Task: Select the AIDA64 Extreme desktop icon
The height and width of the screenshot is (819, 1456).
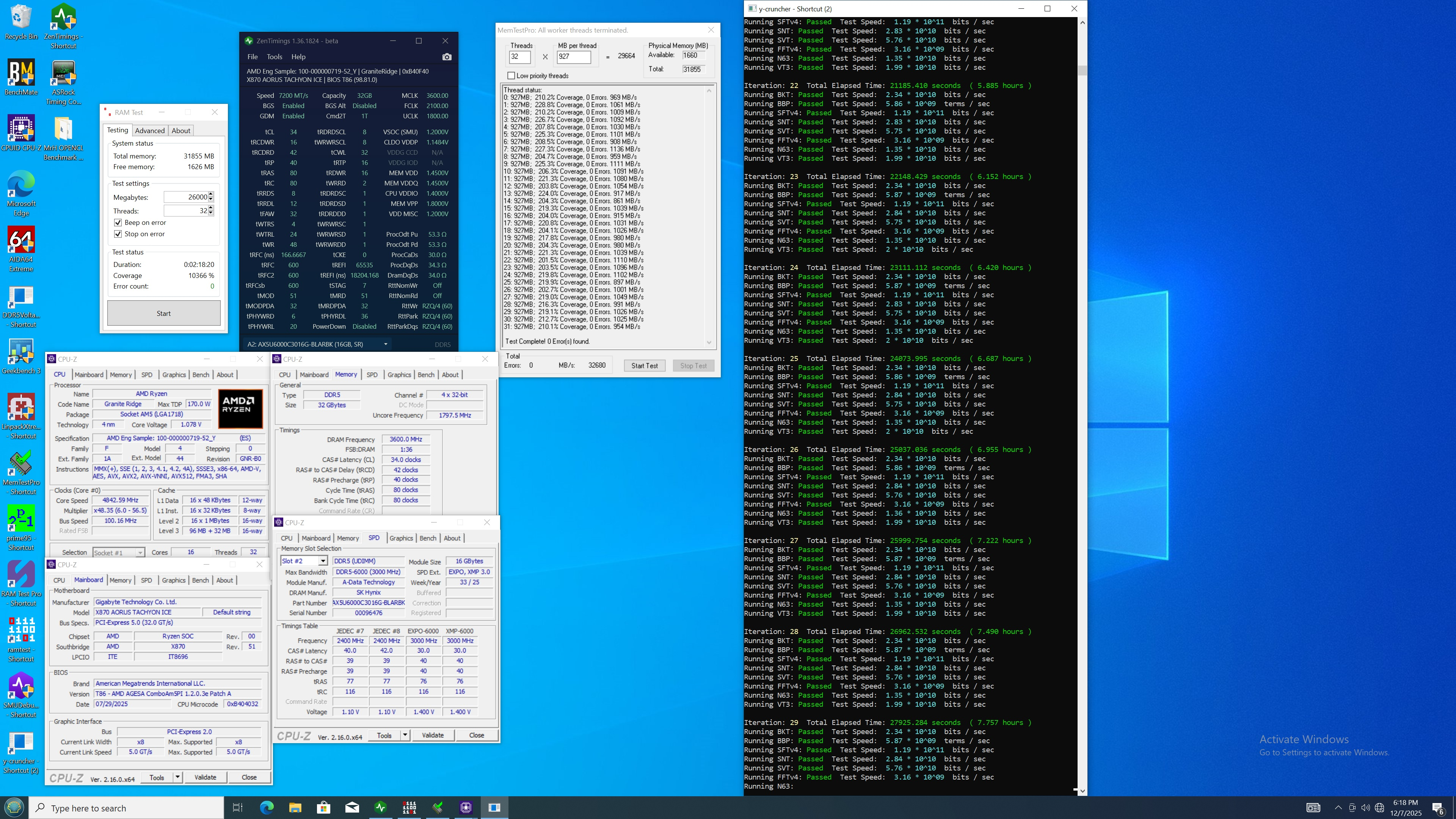Action: coord(21,249)
